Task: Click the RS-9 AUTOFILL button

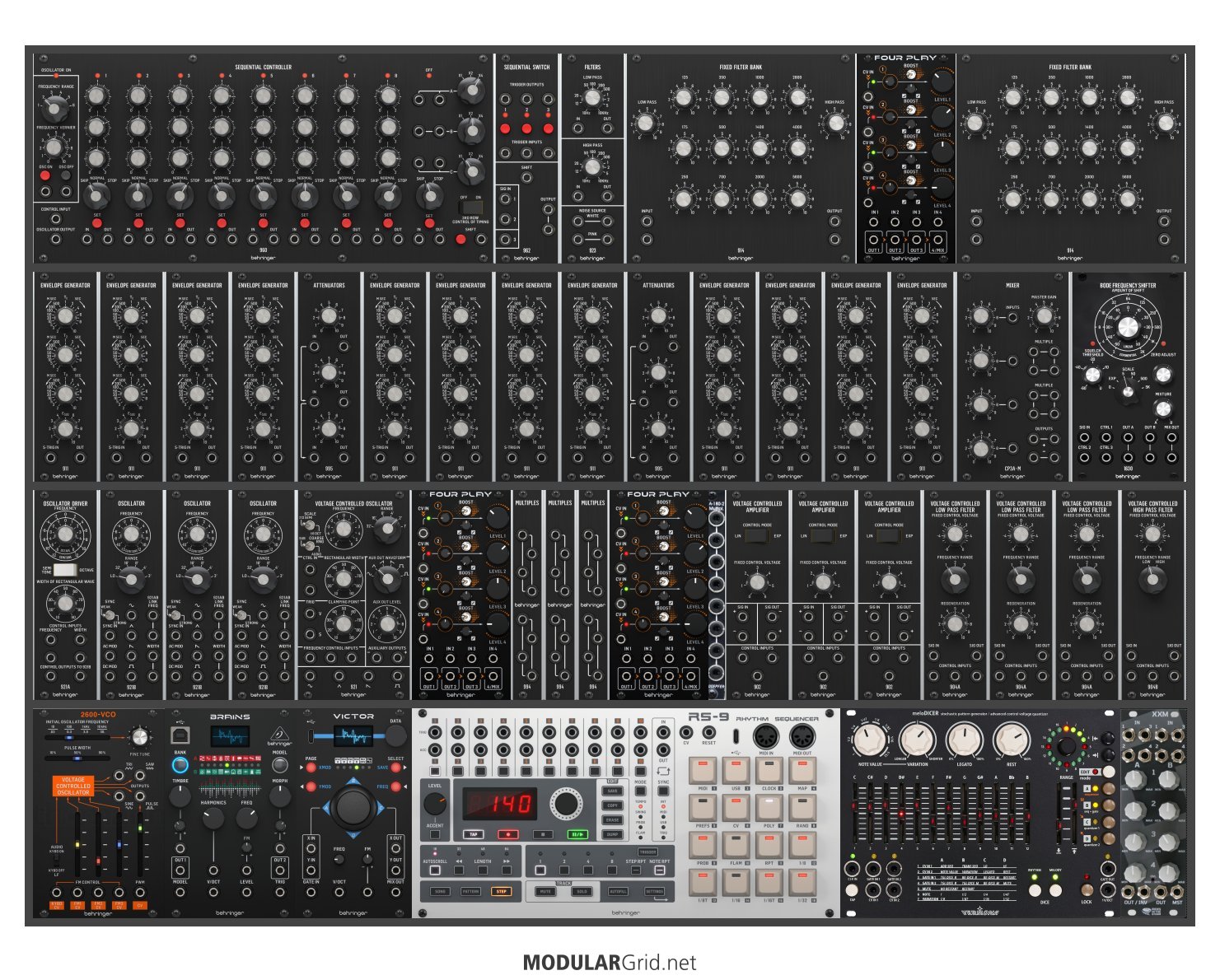Action: [x=618, y=892]
